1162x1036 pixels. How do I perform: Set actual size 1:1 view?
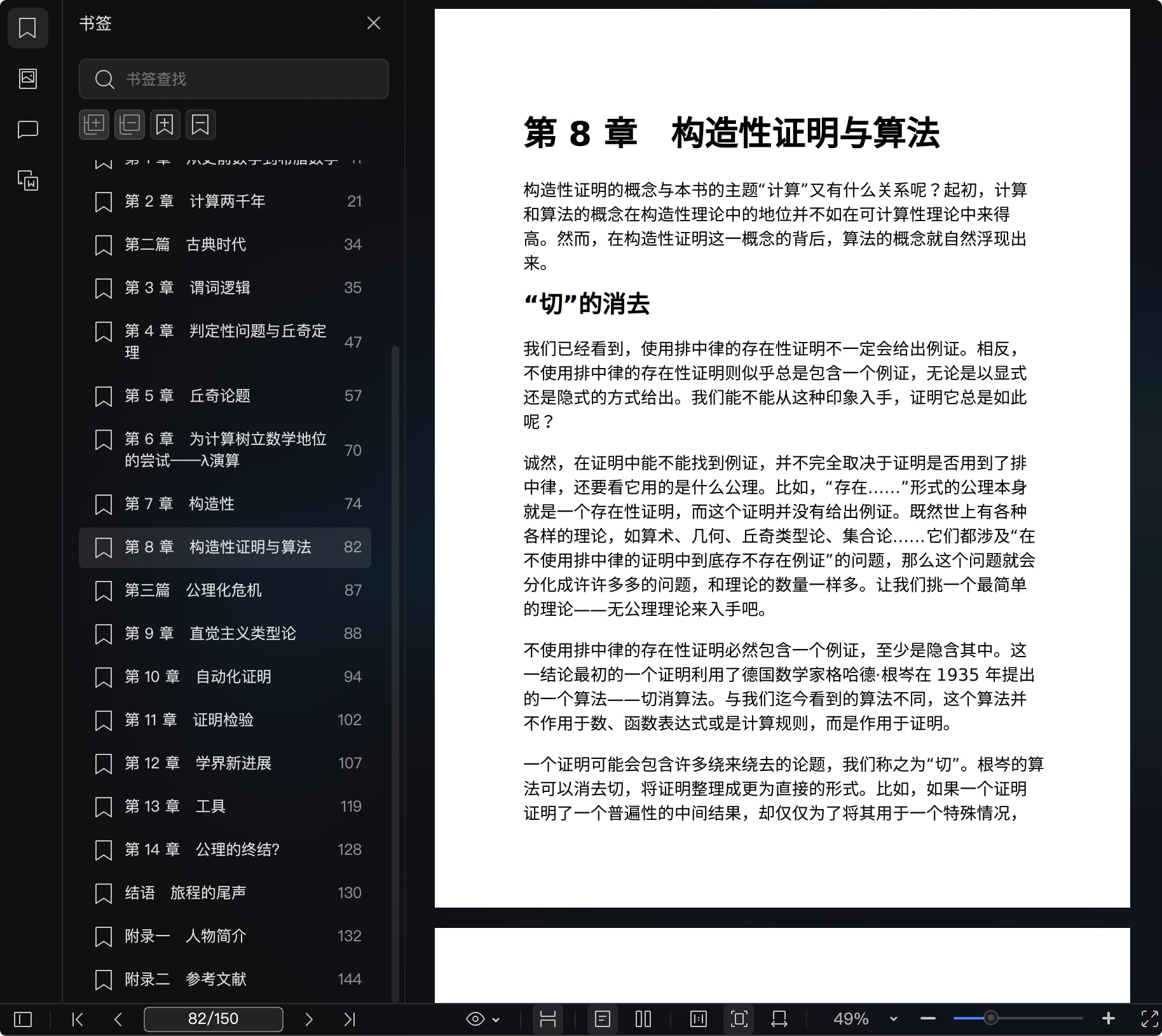point(698,1019)
